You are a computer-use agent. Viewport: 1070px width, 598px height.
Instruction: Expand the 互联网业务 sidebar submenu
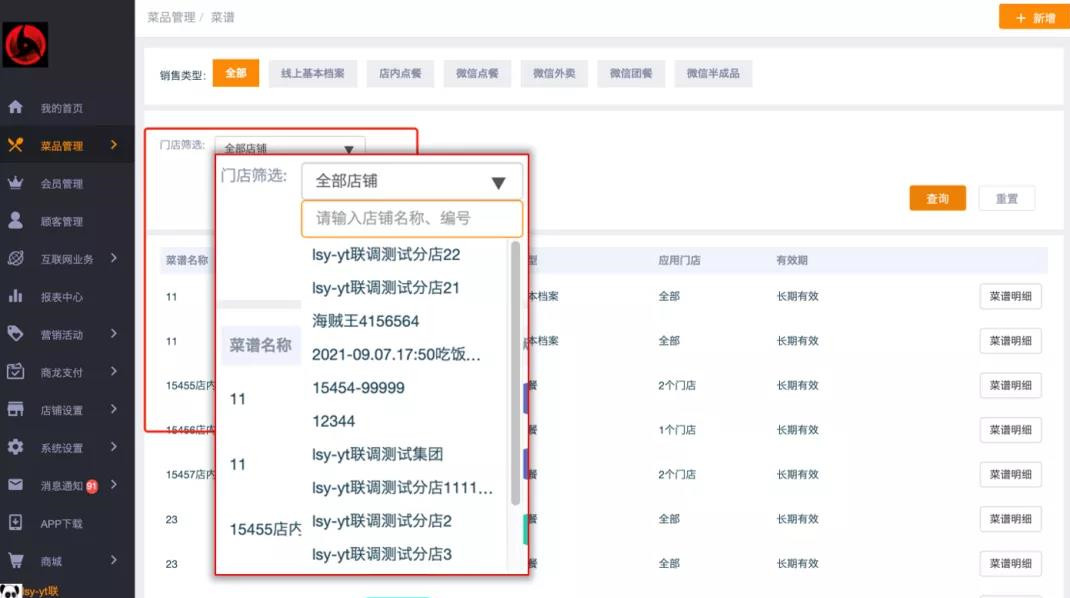pos(114,258)
